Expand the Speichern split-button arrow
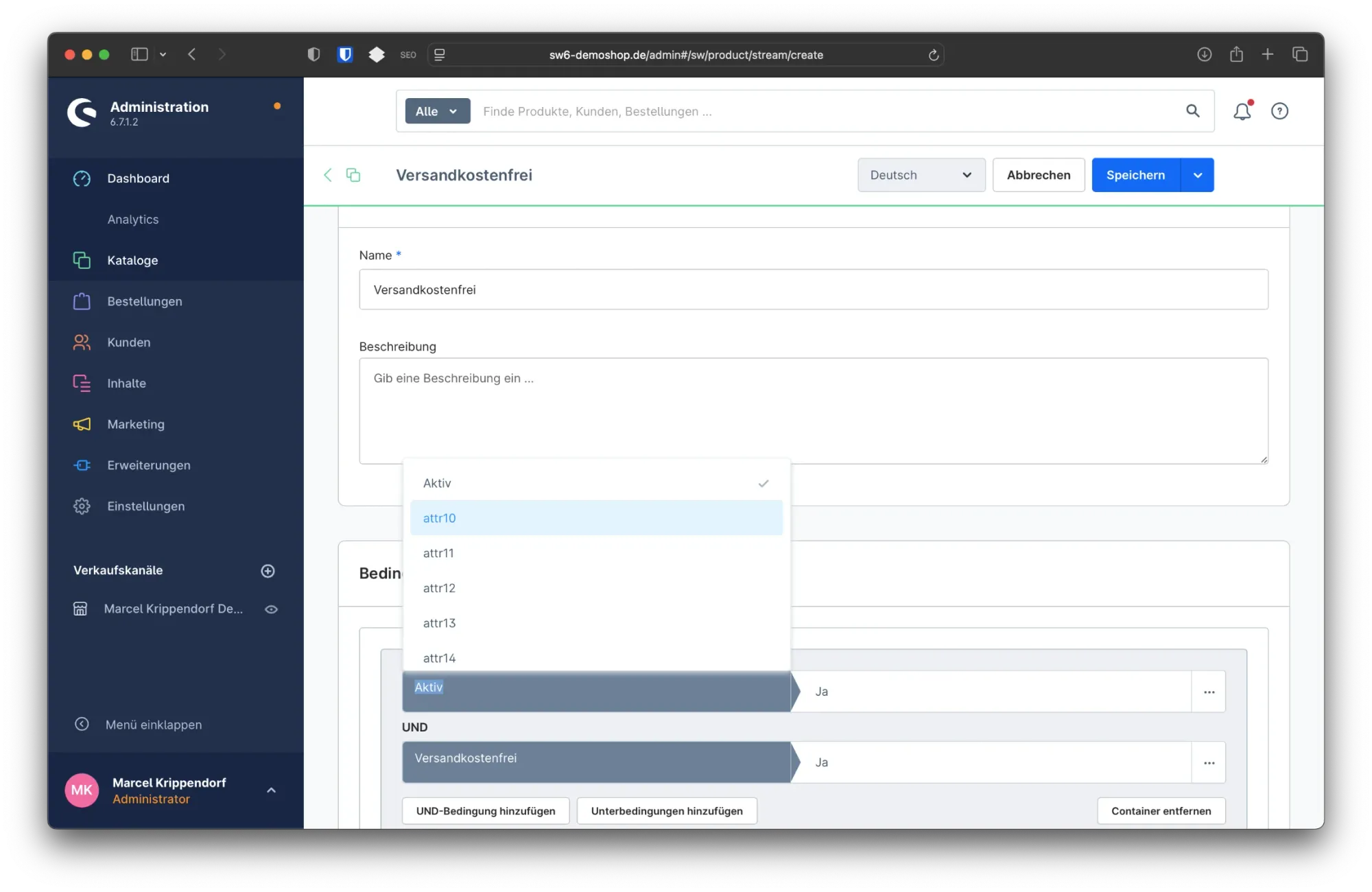This screenshot has width=1372, height=892. pyautogui.click(x=1197, y=175)
